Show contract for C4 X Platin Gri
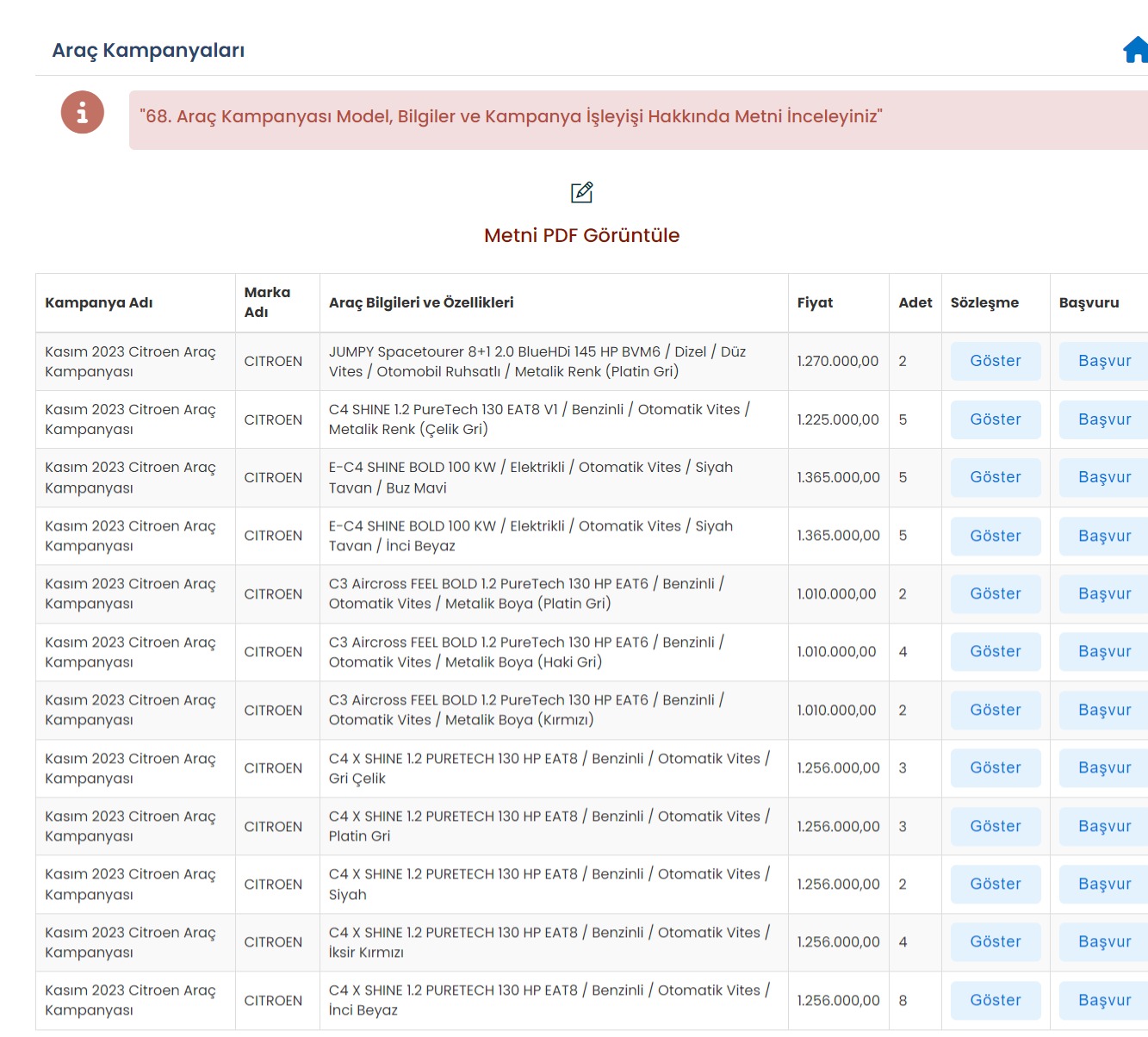Image resolution: width=1148 pixels, height=1037 pixels. click(x=995, y=826)
